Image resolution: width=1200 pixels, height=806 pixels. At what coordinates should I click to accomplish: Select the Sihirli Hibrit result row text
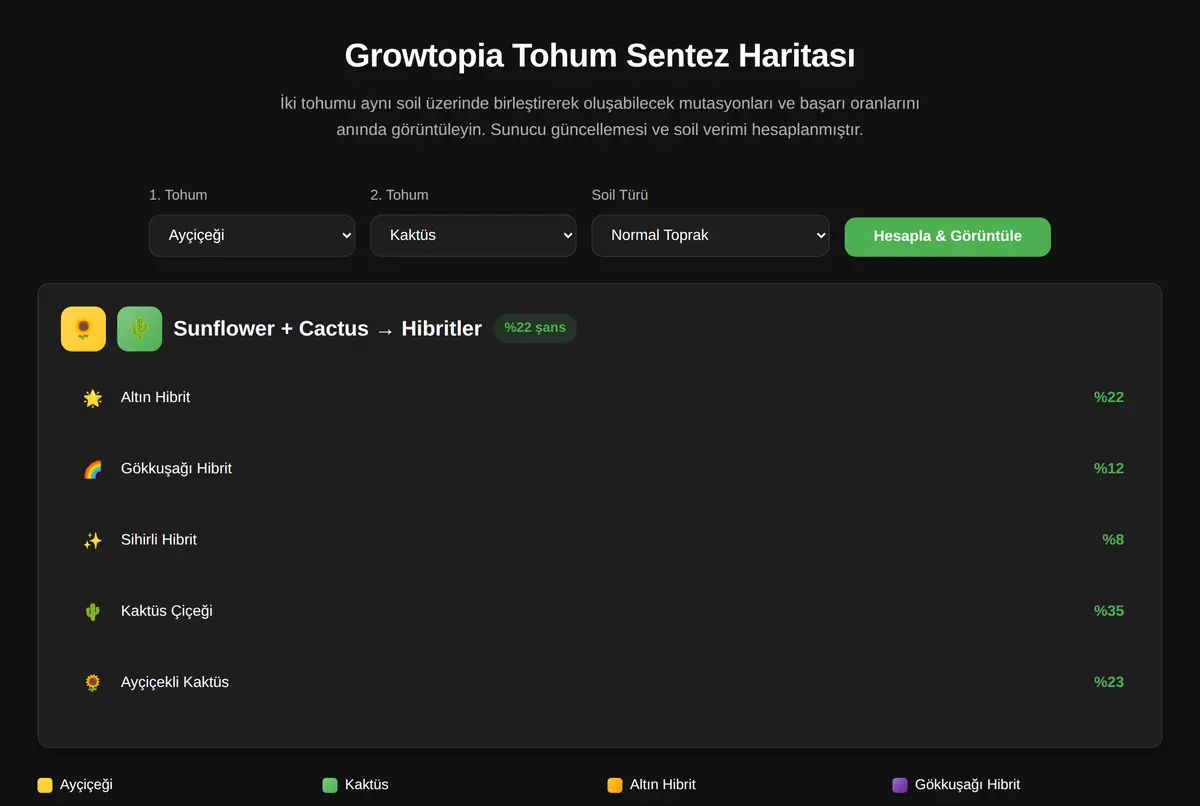pos(159,539)
